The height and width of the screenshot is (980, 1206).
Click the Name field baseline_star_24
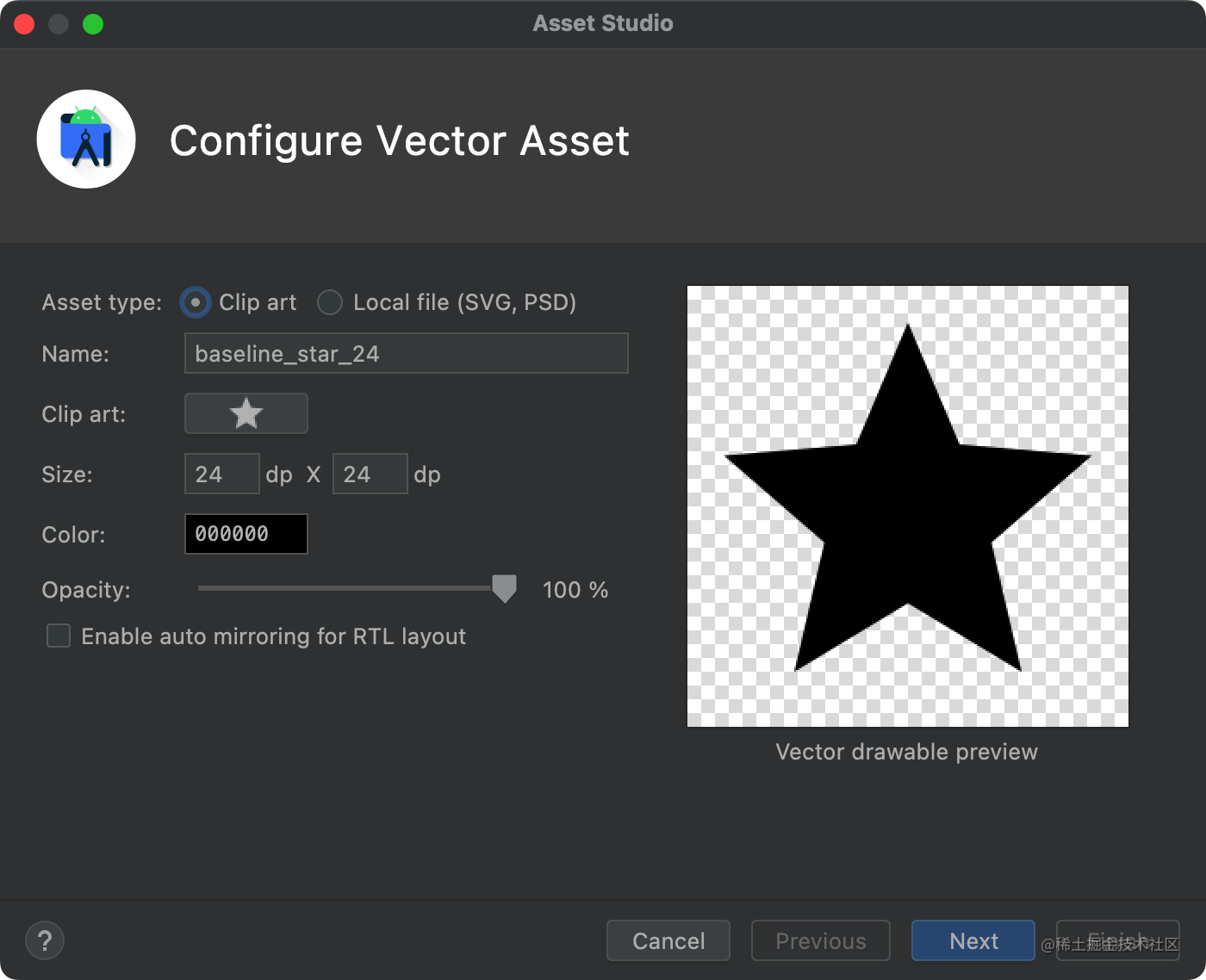coord(407,353)
